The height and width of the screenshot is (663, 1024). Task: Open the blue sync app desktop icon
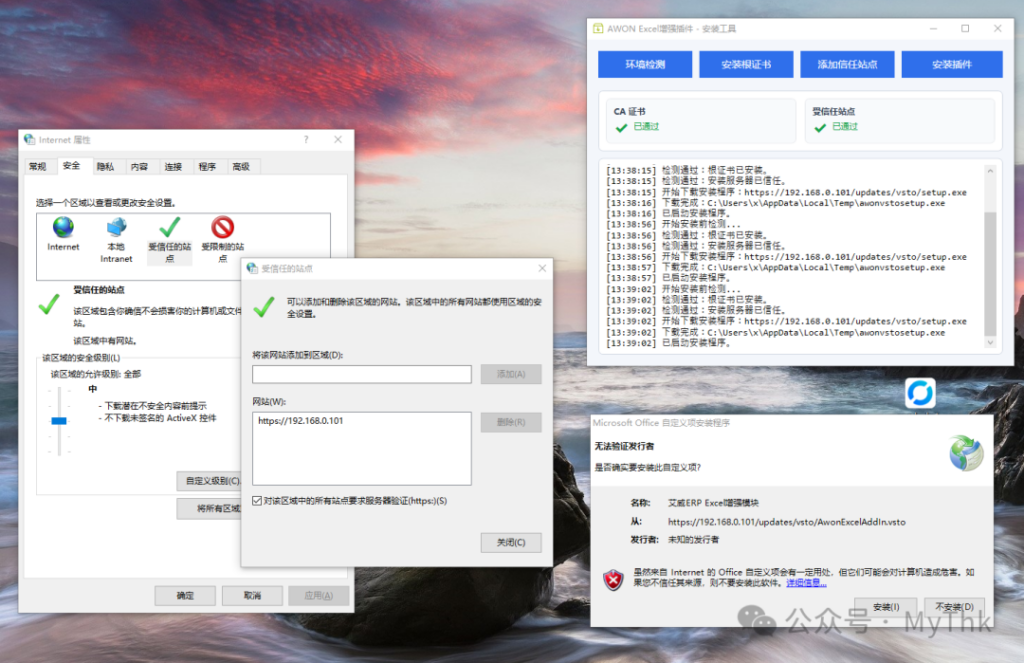click(920, 393)
